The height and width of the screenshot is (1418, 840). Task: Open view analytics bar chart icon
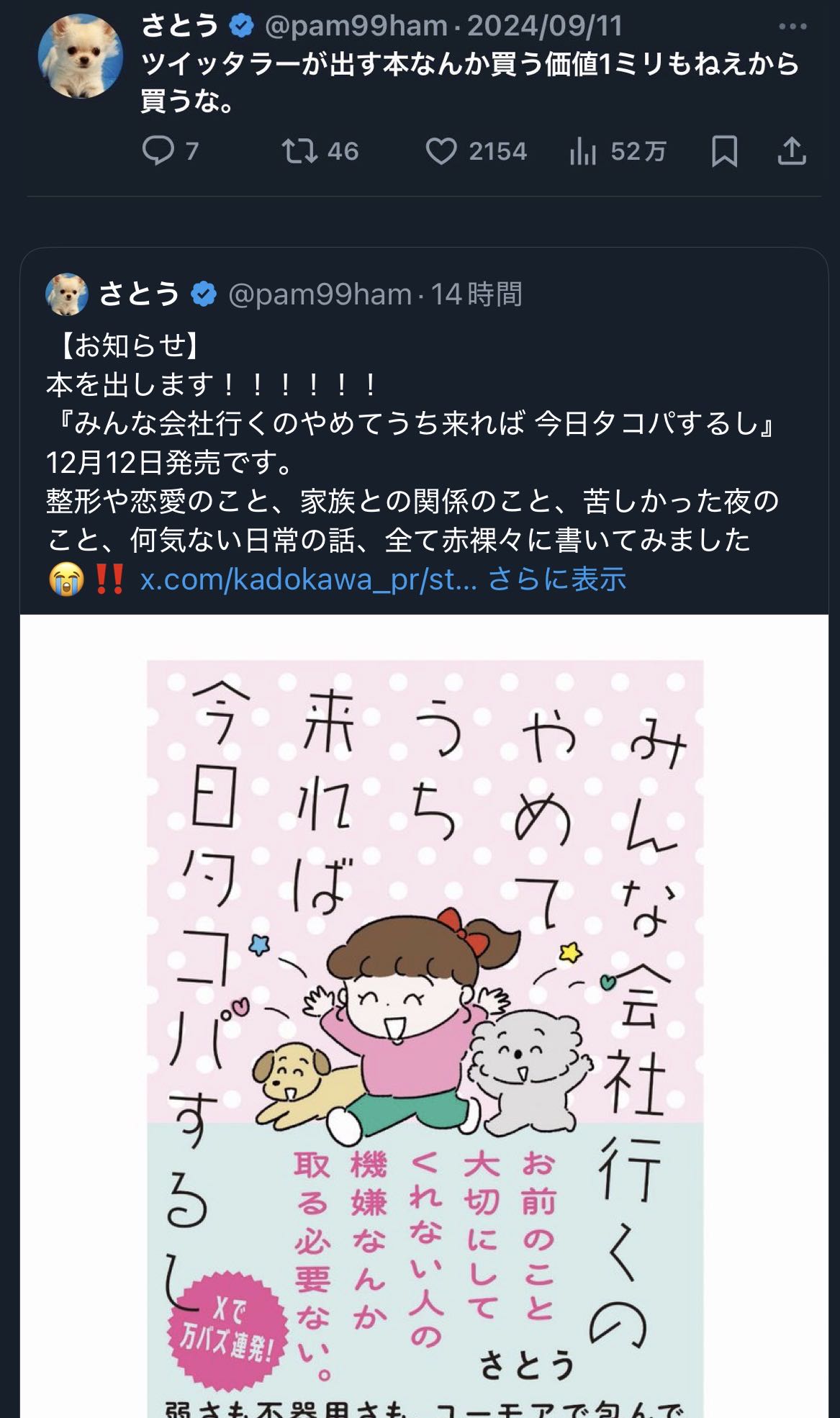[x=582, y=151]
